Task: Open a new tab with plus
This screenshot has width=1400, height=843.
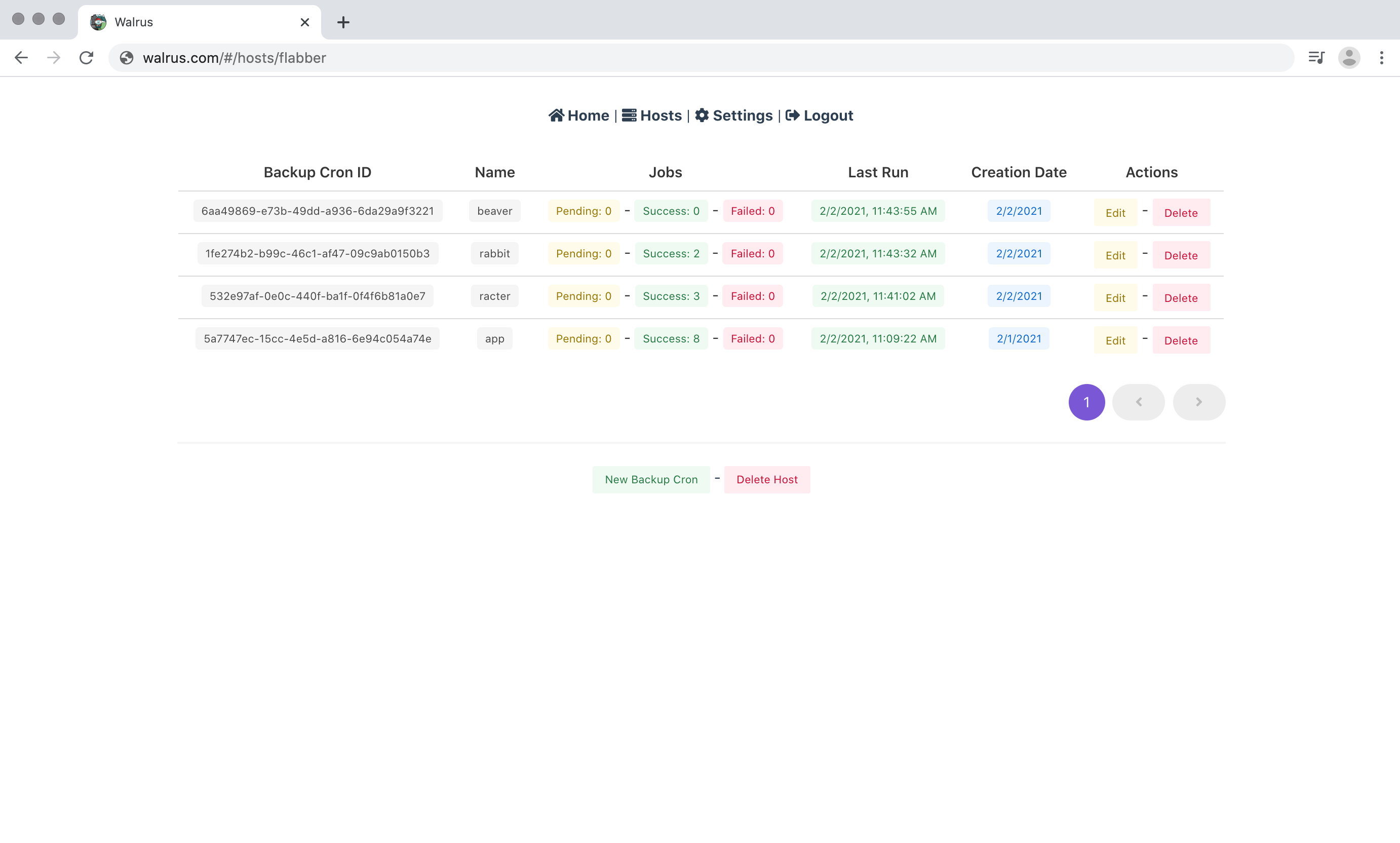Action: pyautogui.click(x=343, y=22)
